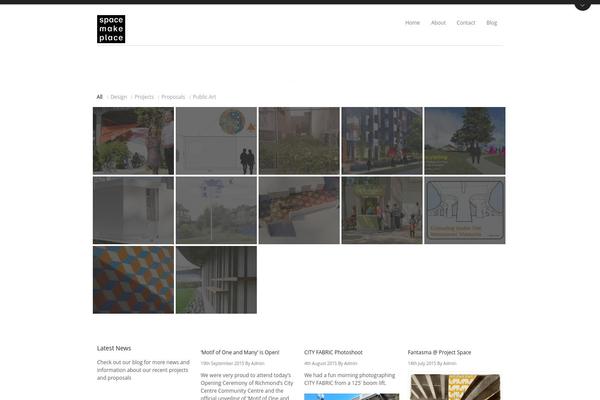
Task: Open the thumbnail of the slatted building facade
Action: point(216,280)
